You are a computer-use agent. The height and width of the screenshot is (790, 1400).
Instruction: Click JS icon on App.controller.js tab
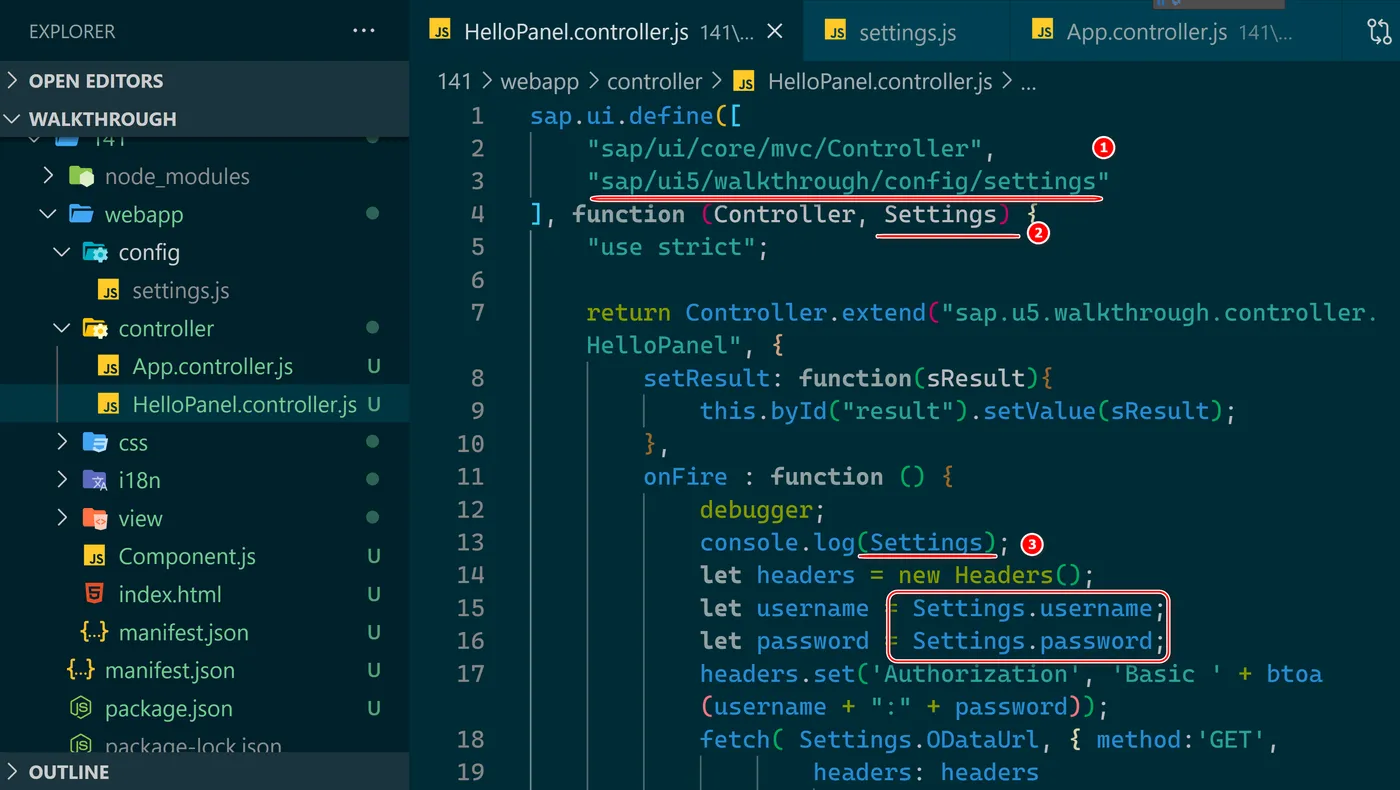[x=1043, y=31]
